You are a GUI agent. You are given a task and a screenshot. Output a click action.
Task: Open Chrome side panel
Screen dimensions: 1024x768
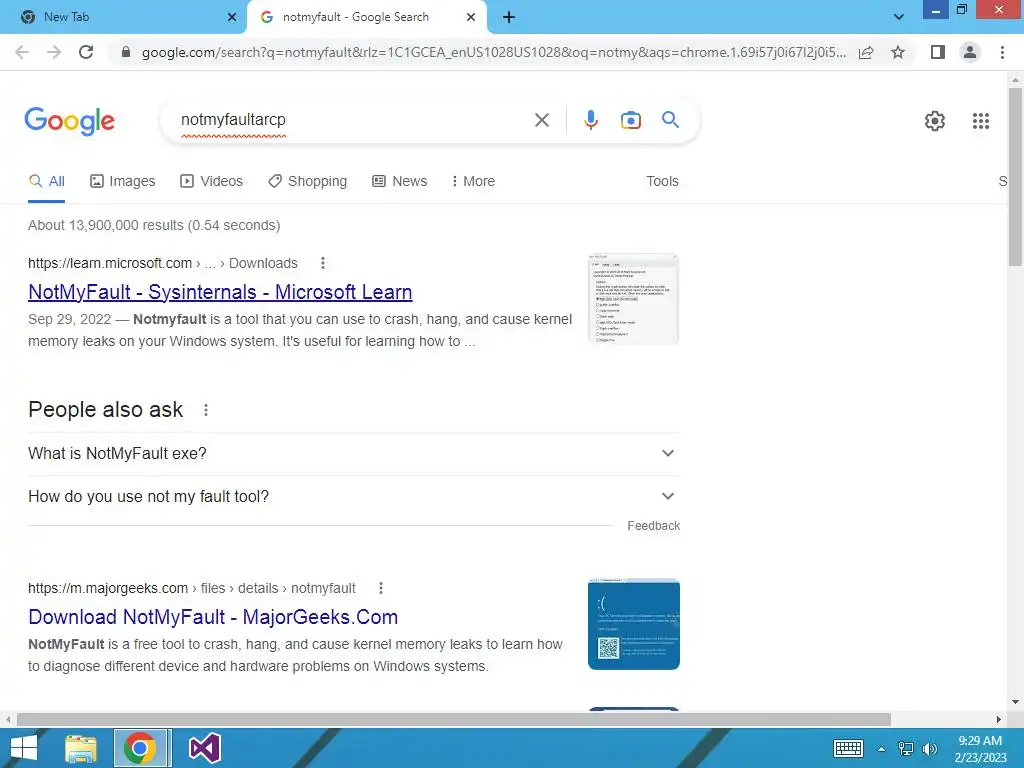pyautogui.click(x=938, y=52)
